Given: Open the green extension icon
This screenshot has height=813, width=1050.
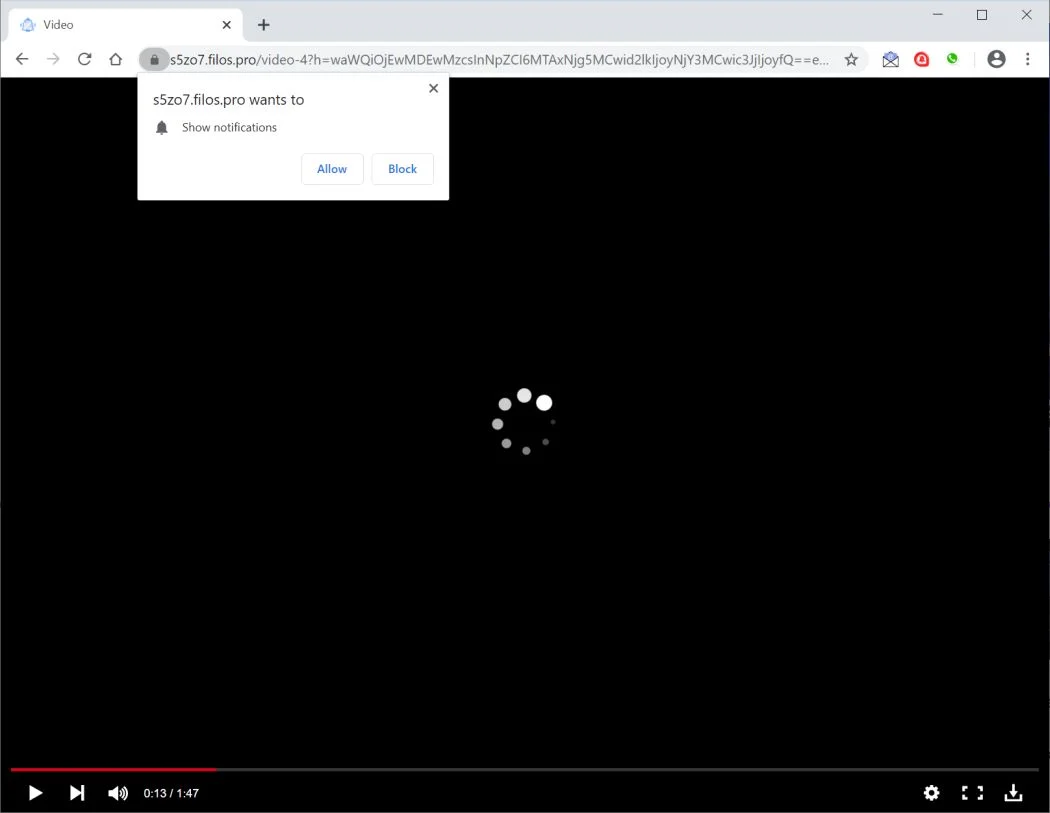Looking at the screenshot, I should pyautogui.click(x=952, y=59).
